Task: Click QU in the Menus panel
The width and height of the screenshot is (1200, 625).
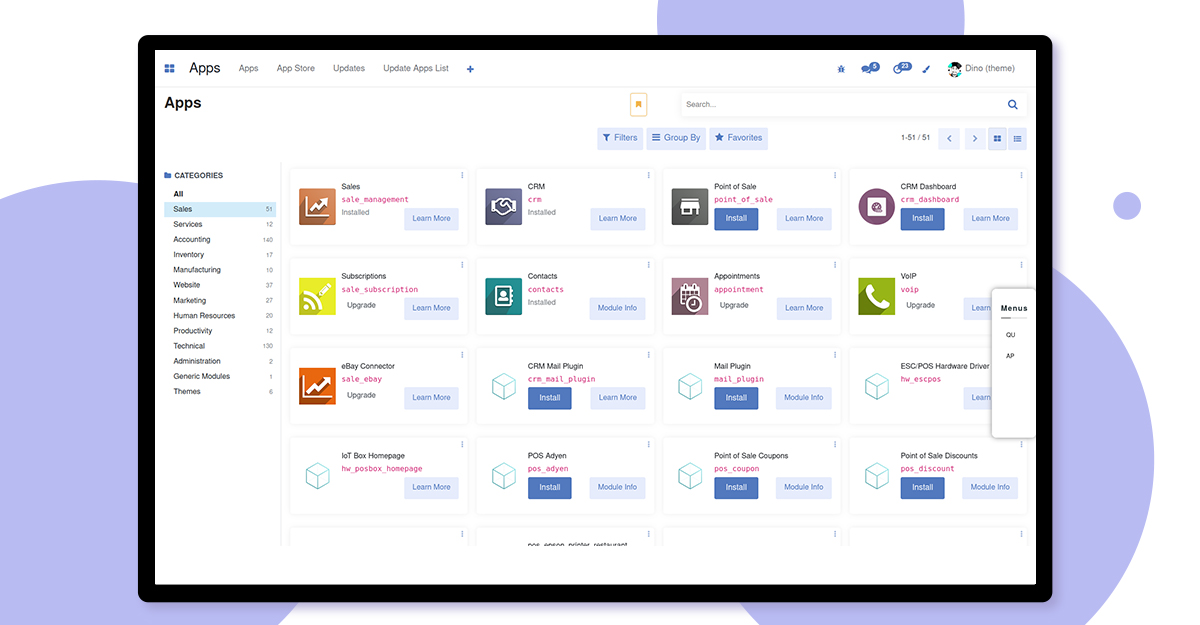Action: [x=1010, y=335]
